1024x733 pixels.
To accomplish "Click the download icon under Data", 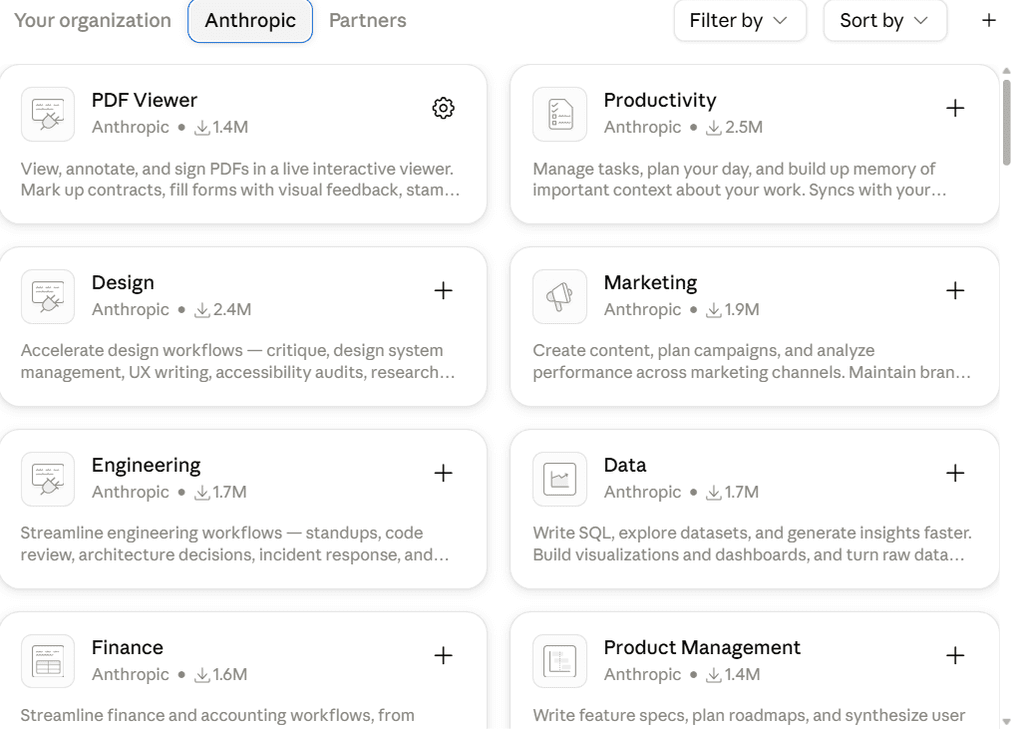I will click(714, 492).
